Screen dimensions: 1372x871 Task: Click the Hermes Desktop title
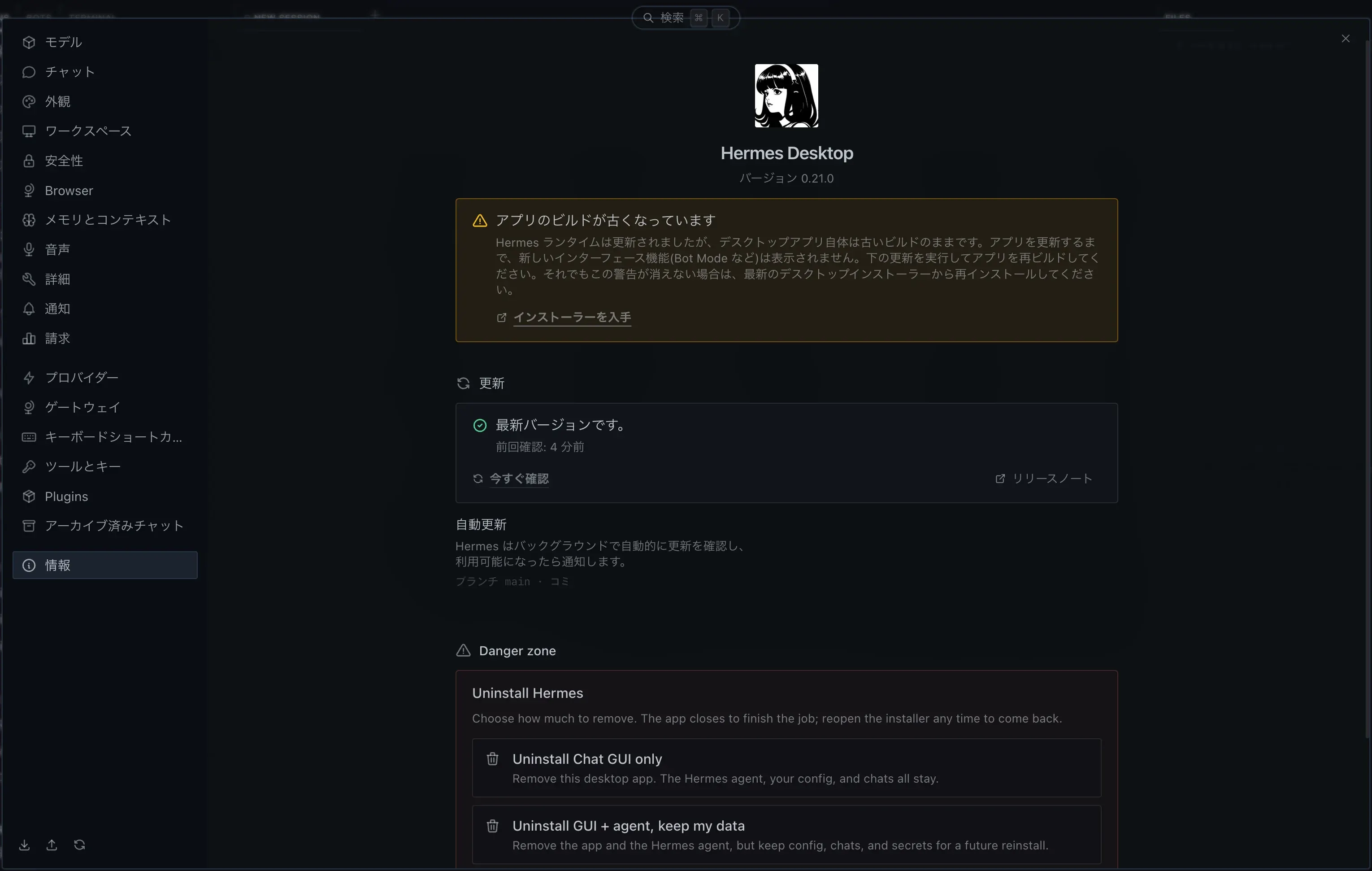click(786, 153)
